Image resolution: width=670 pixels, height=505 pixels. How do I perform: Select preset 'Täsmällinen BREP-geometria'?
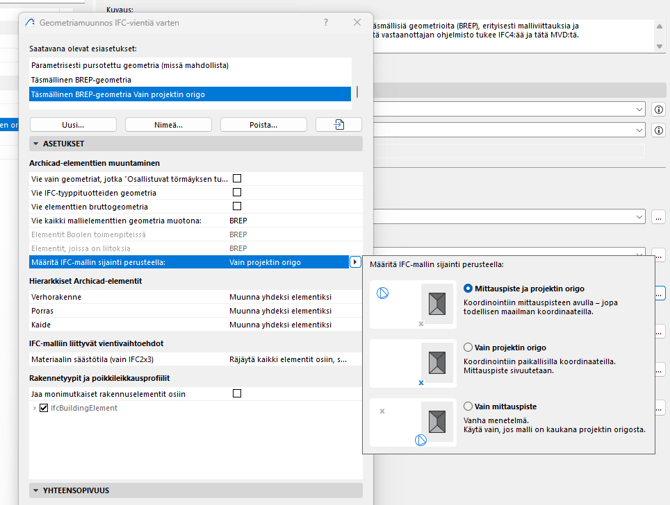[x=81, y=80]
